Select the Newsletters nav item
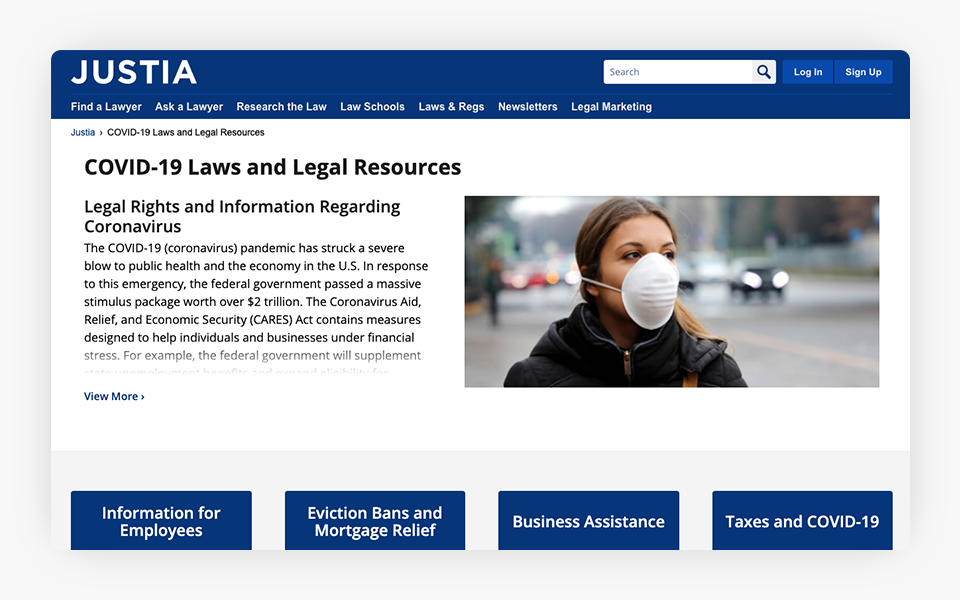 (527, 107)
